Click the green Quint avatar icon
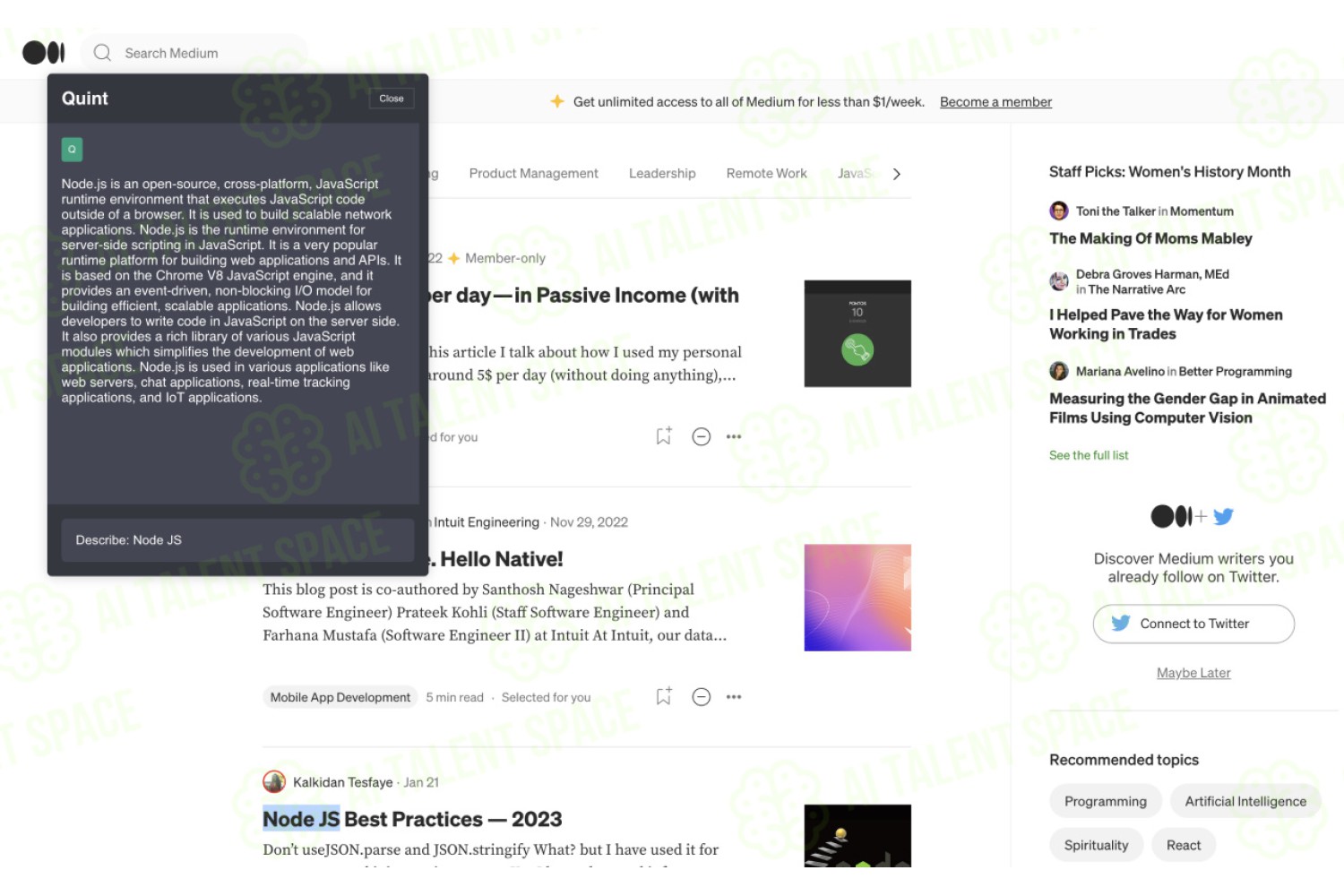This screenshot has width=1344, height=896. pos(72,150)
